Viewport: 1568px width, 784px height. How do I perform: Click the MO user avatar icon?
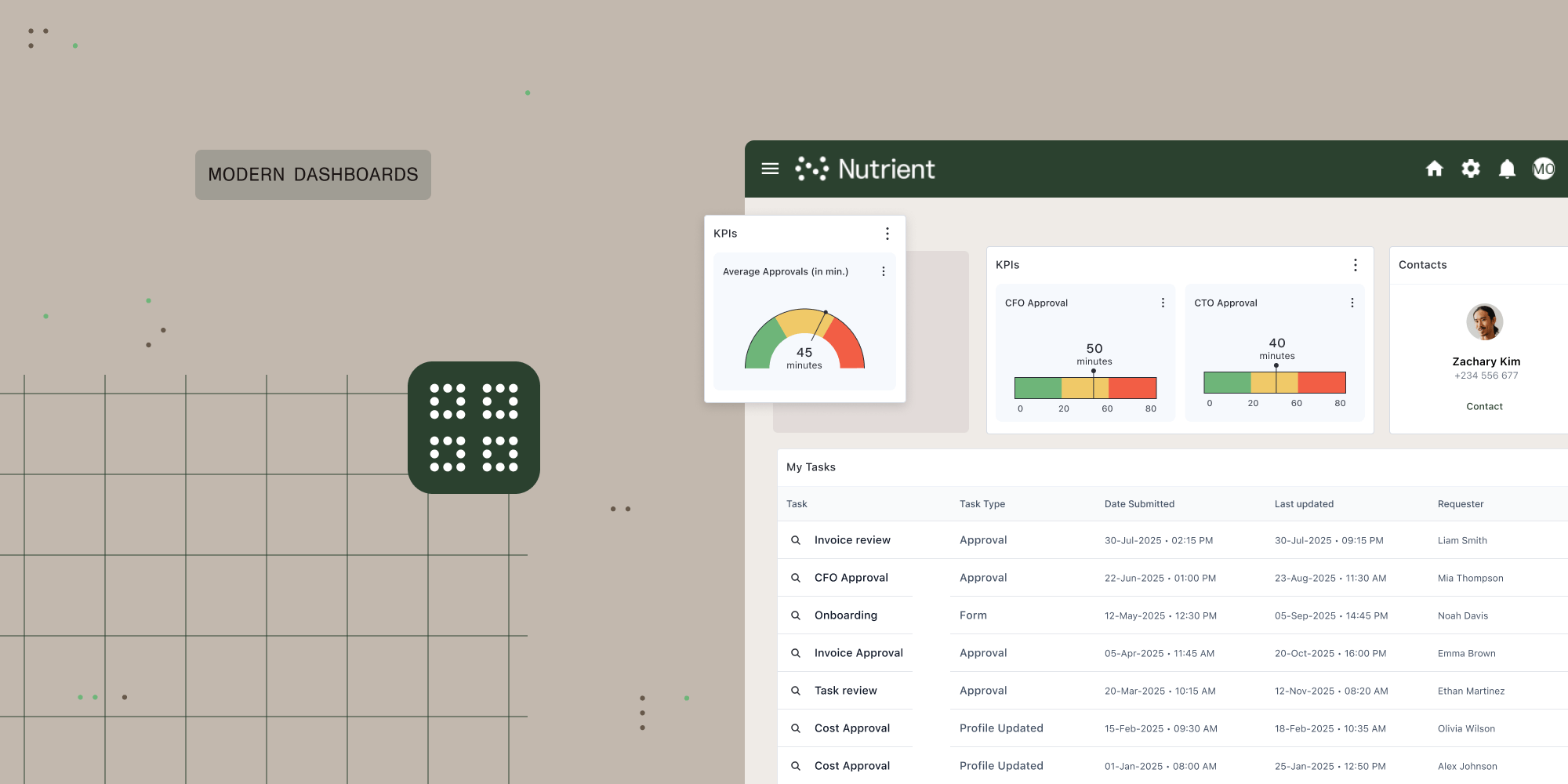(x=1543, y=169)
